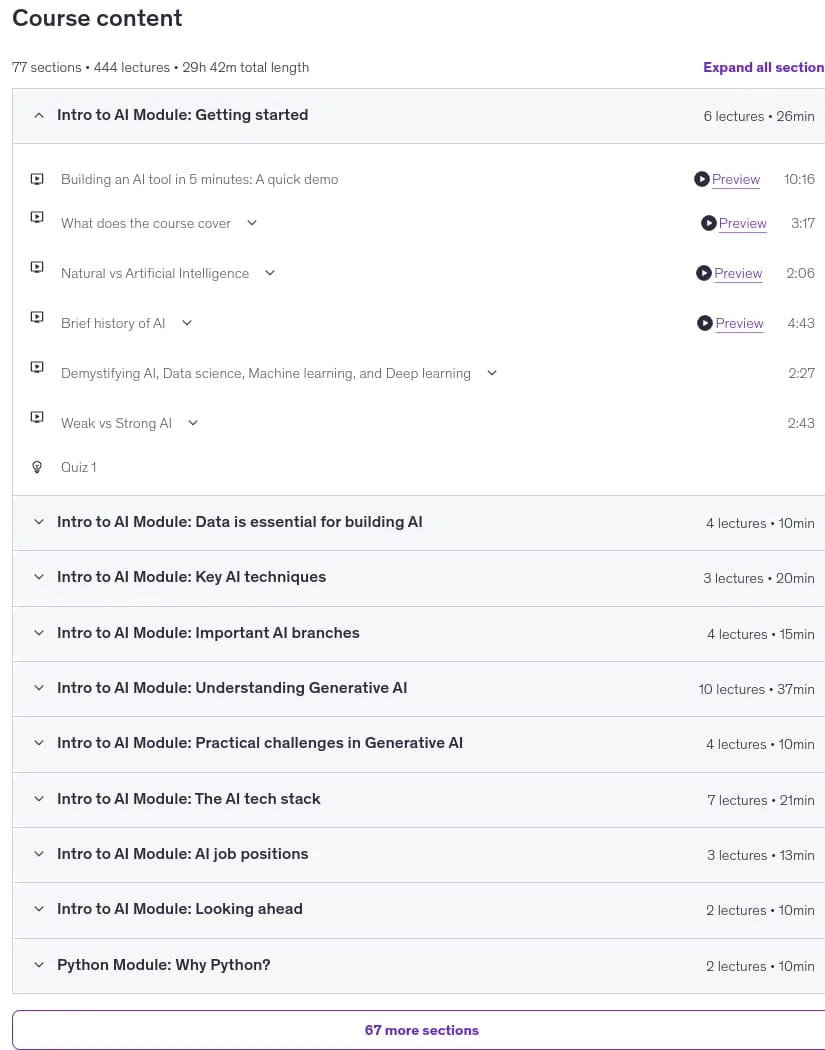Click the video icon beside Brief history of AI
The width and height of the screenshot is (825, 1050).
click(x=38, y=317)
